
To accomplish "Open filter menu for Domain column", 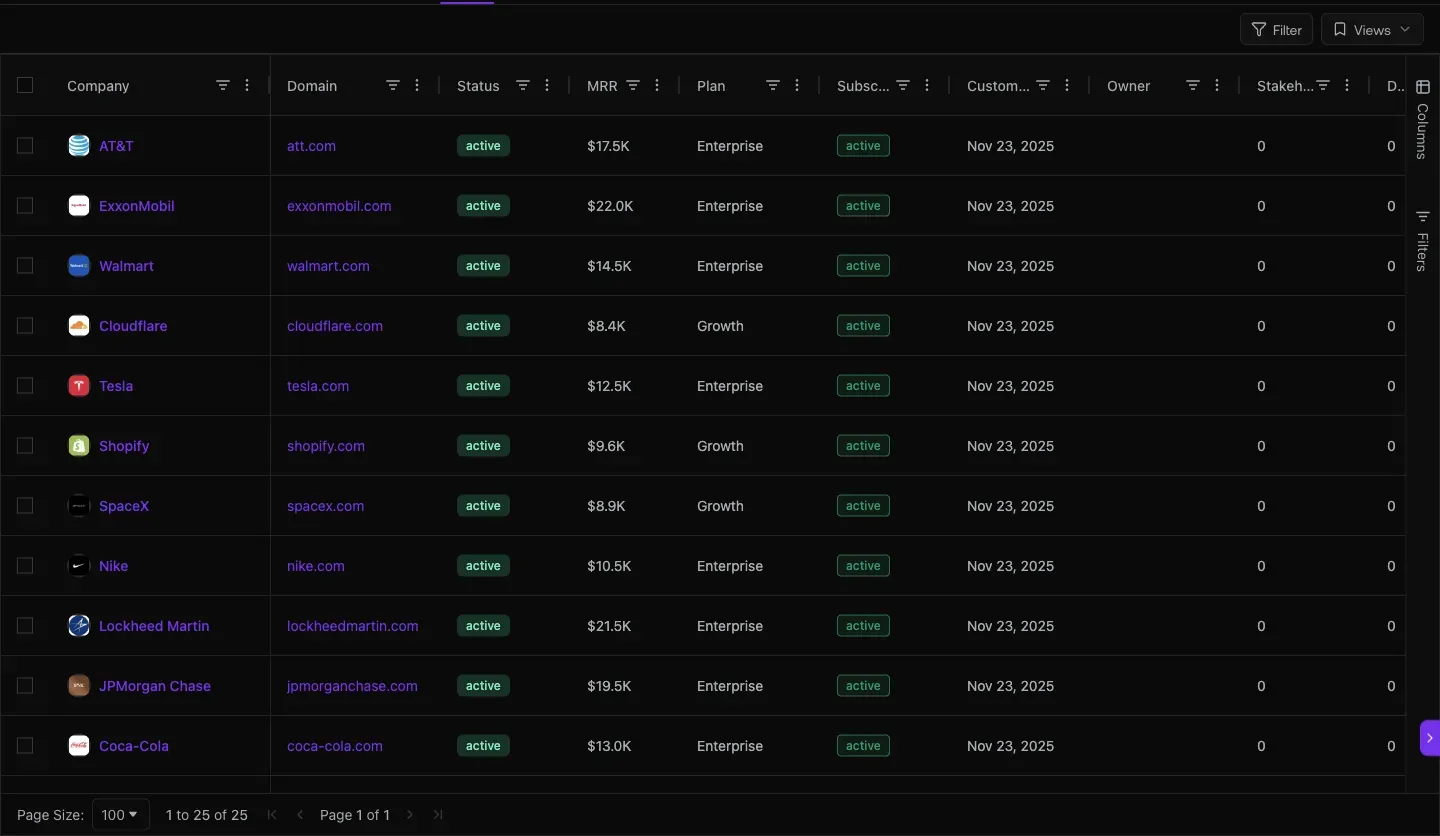I will click(393, 86).
